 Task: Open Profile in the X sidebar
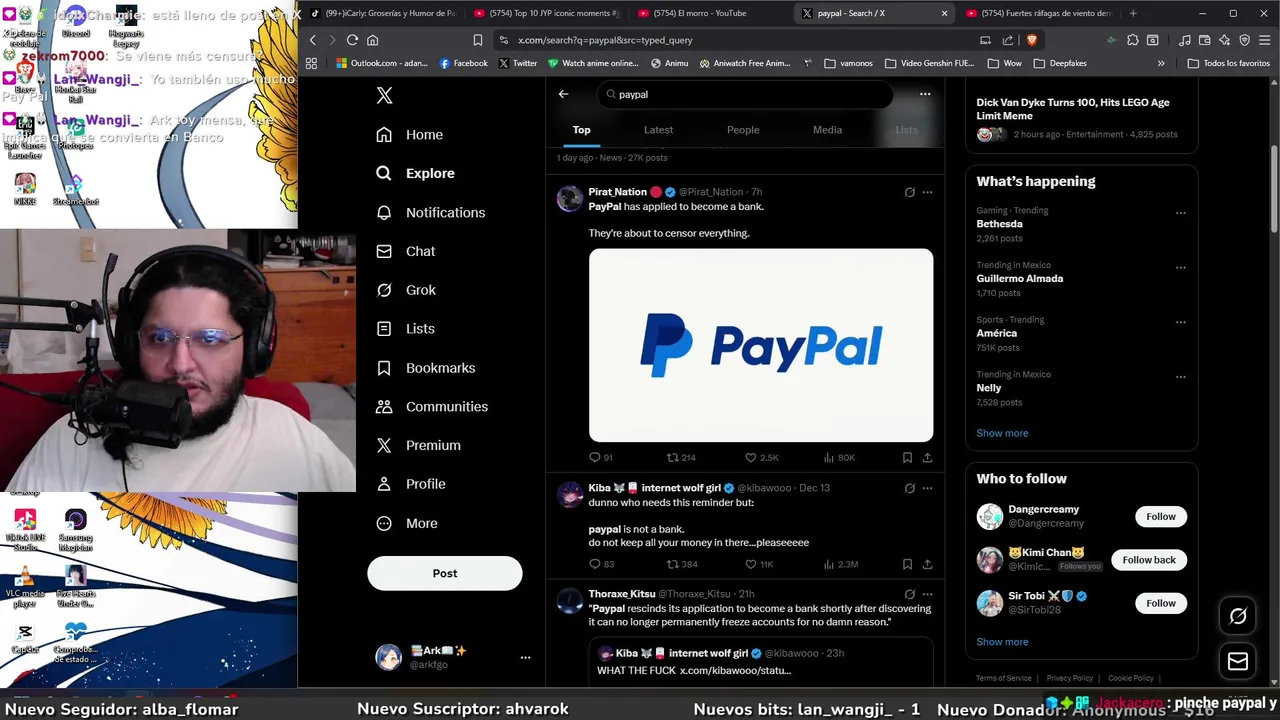pyautogui.click(x=411, y=484)
